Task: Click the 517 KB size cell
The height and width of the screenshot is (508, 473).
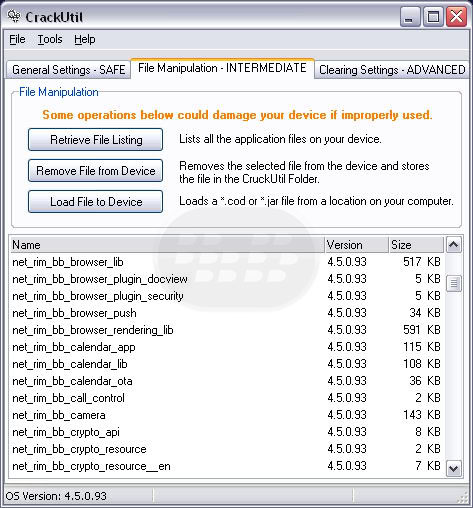Action: (x=422, y=262)
